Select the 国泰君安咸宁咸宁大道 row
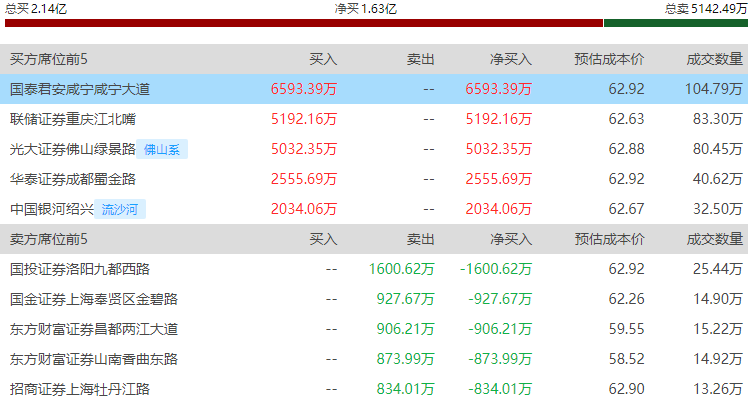The width and height of the screenshot is (748, 398). 374,89
